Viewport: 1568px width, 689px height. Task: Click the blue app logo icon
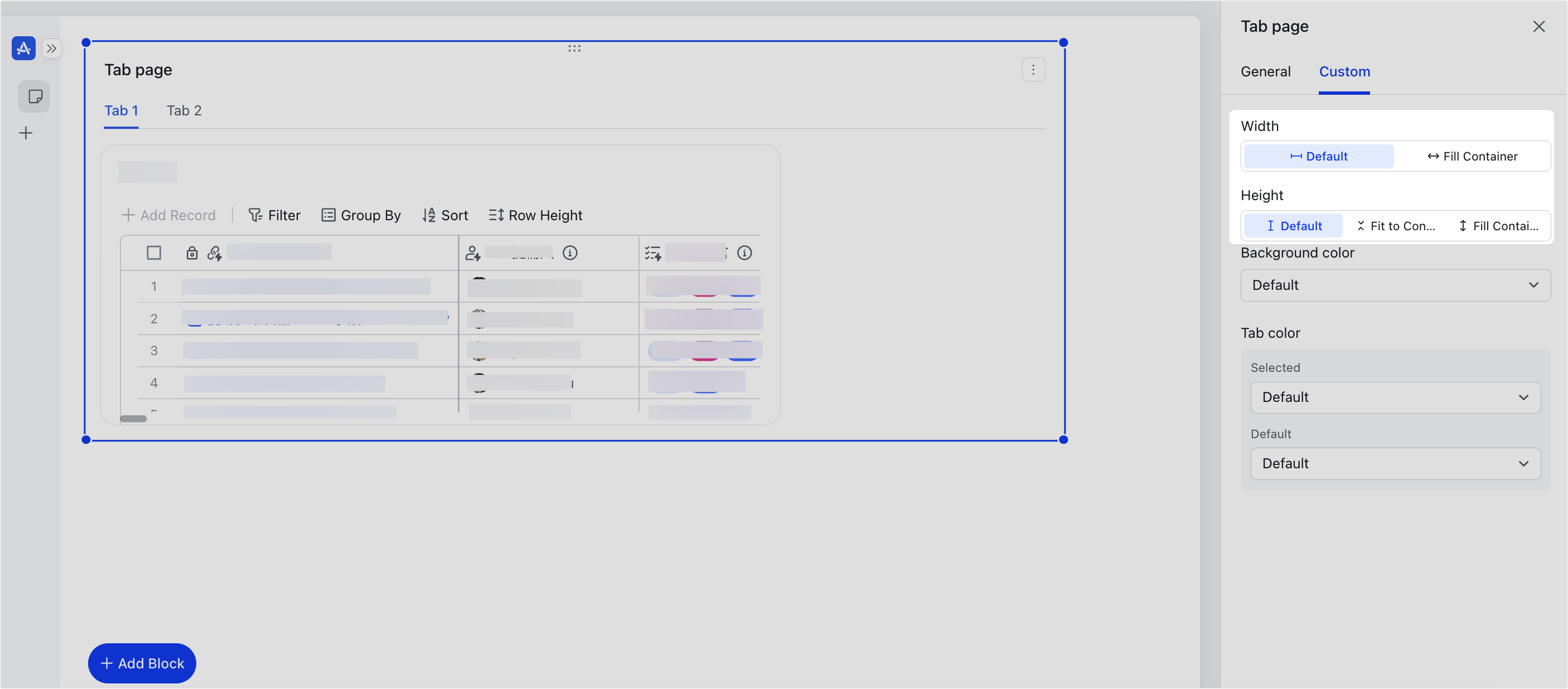23,47
